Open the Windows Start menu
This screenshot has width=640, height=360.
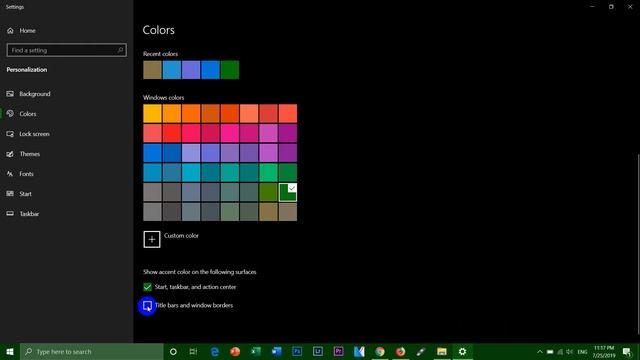10,351
